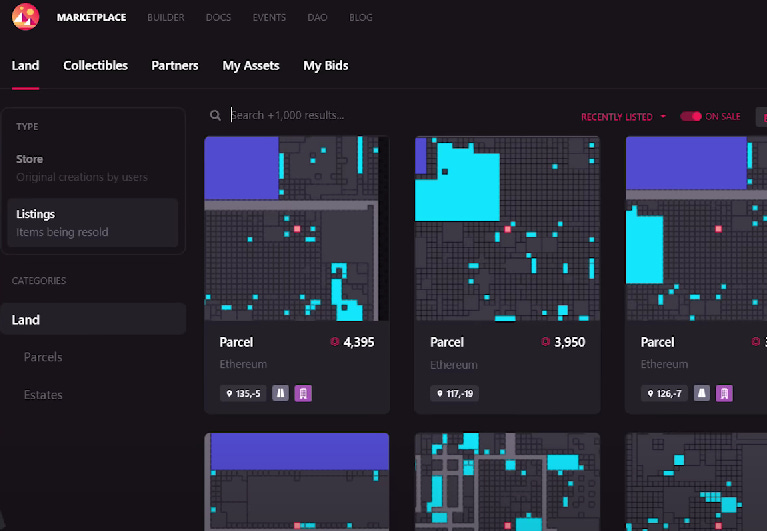Click road proximity badge on parcel 126,-7
Image resolution: width=767 pixels, height=531 pixels.
click(701, 393)
